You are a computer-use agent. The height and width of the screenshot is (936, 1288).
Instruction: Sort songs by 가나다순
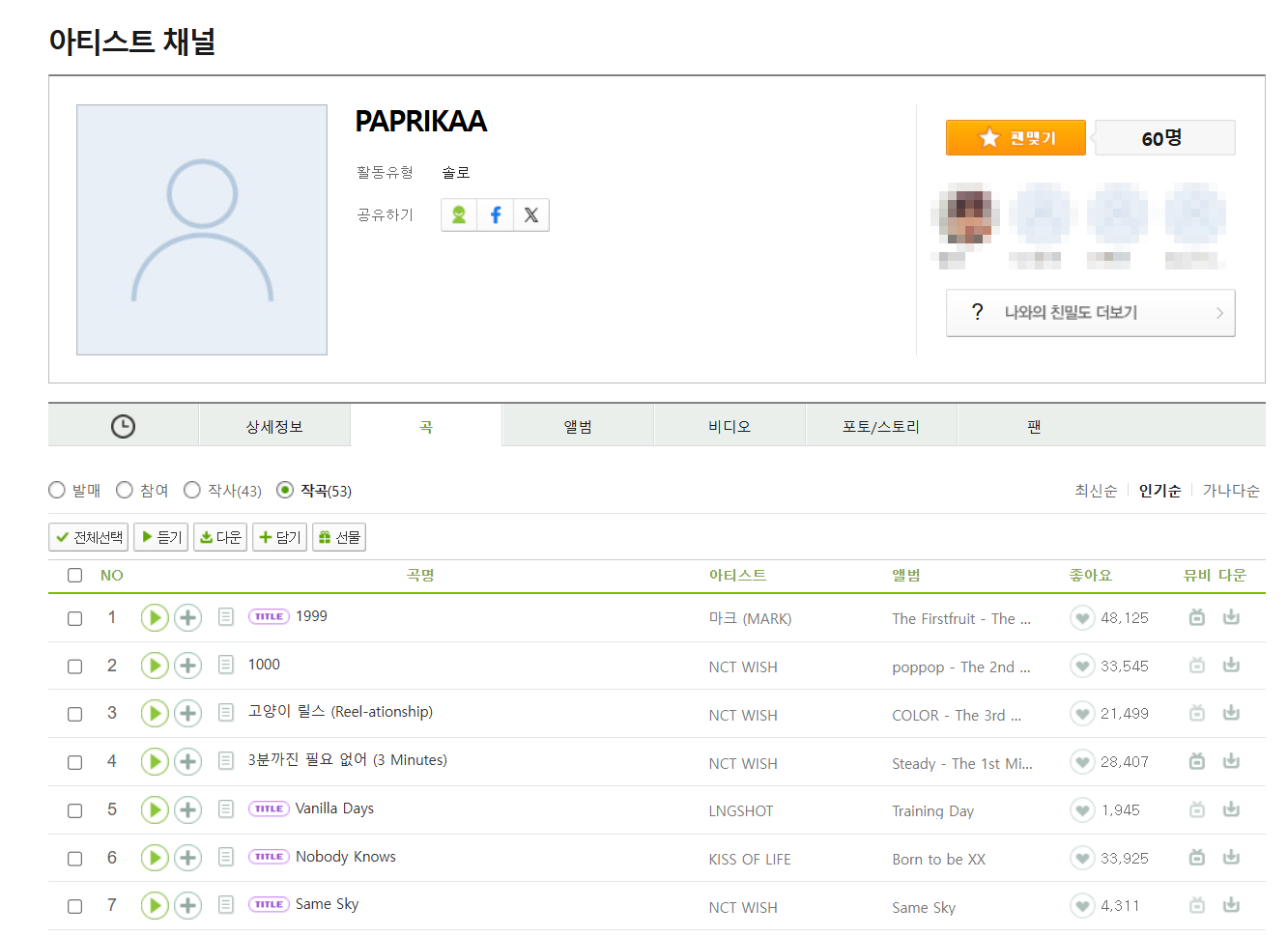pyautogui.click(x=1230, y=491)
